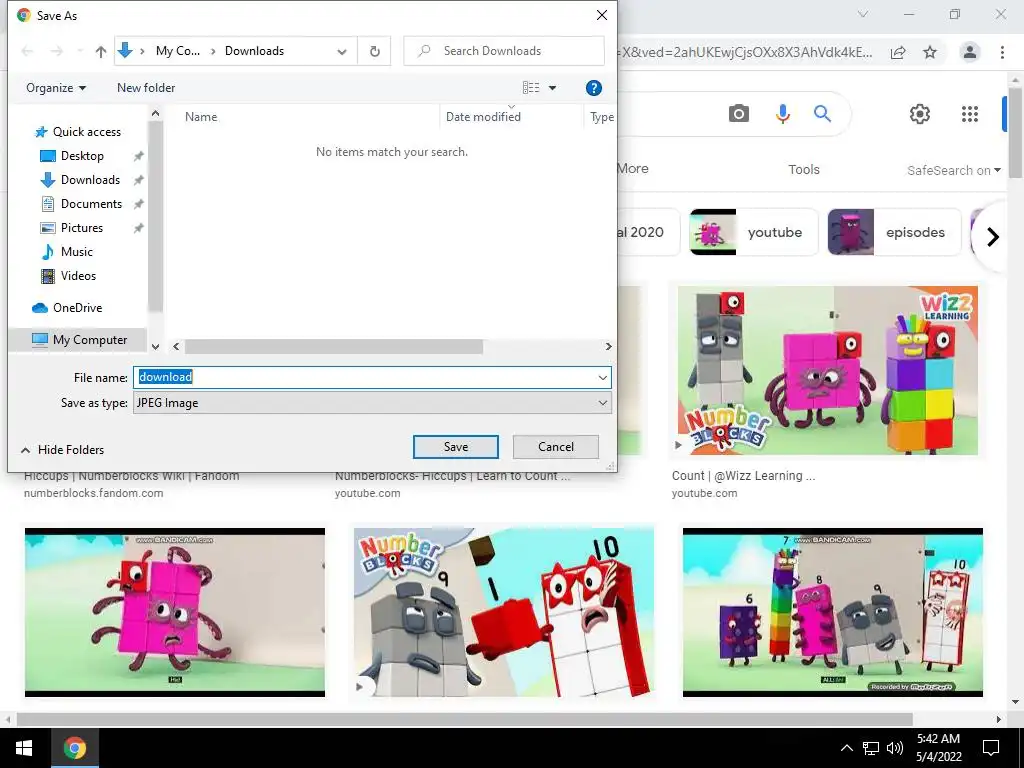Click the forward navigation arrow in Save As
The width and height of the screenshot is (1024, 768).
tap(57, 52)
